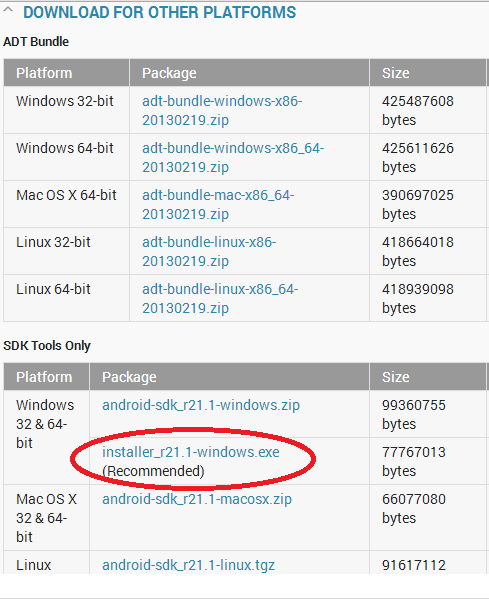The image size is (489, 599).
Task: Click the 99360755 bytes size cell
Action: [x=428, y=414]
